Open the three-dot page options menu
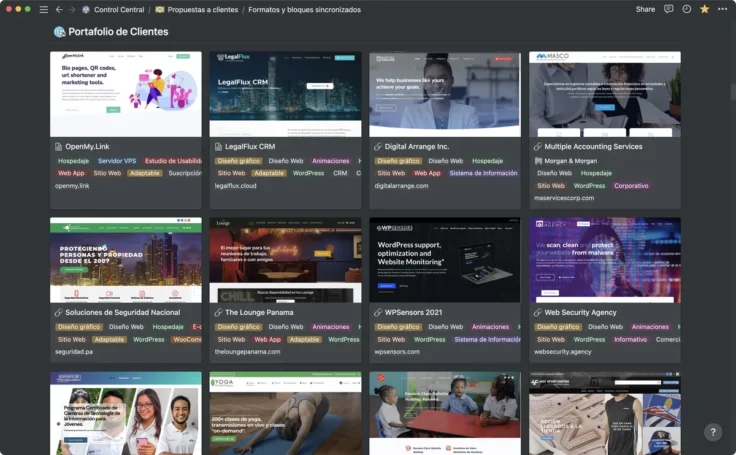Screen dimensions: 736x455 click(x=722, y=9)
